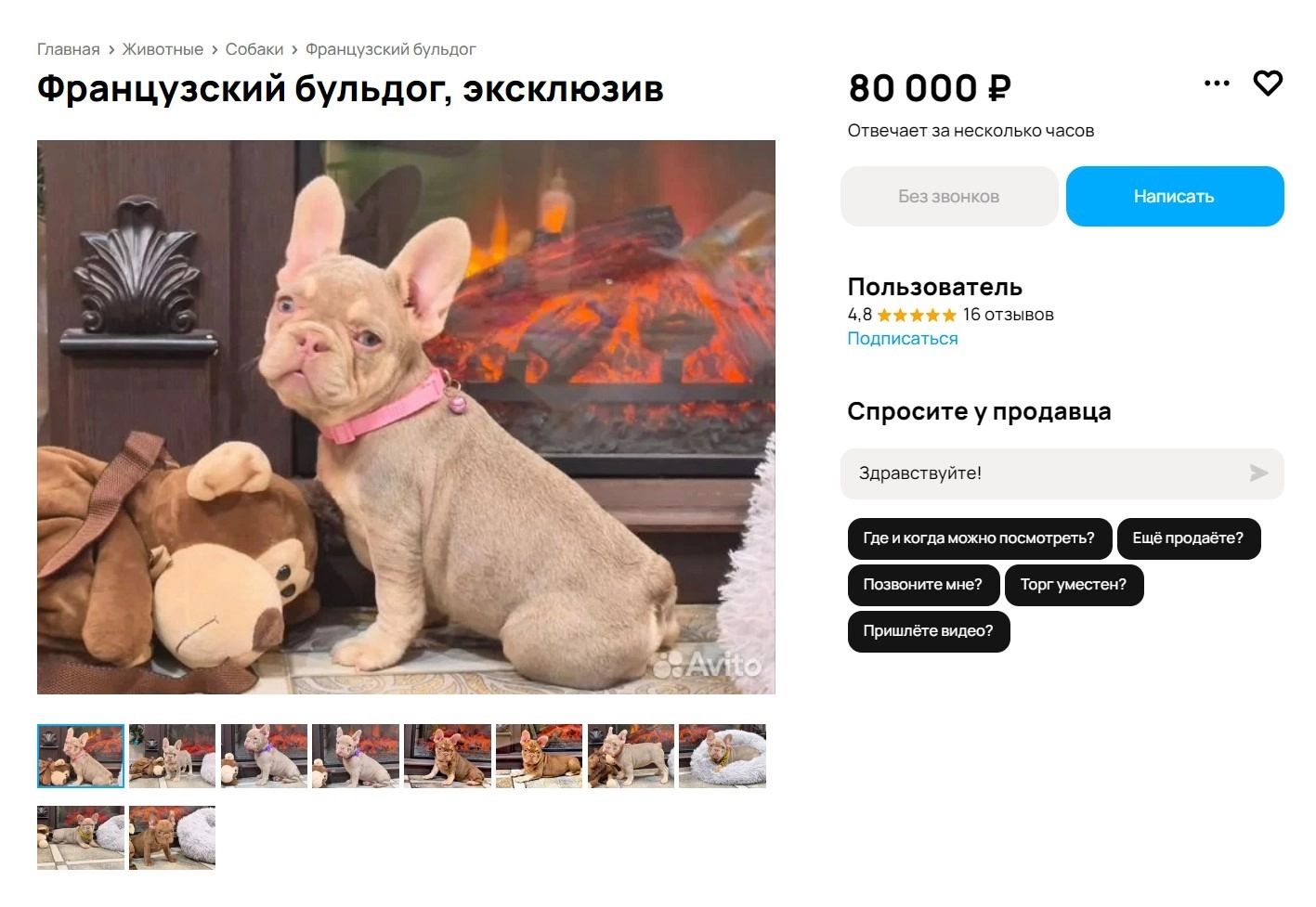Open Животные breadcrumb category

tap(163, 49)
